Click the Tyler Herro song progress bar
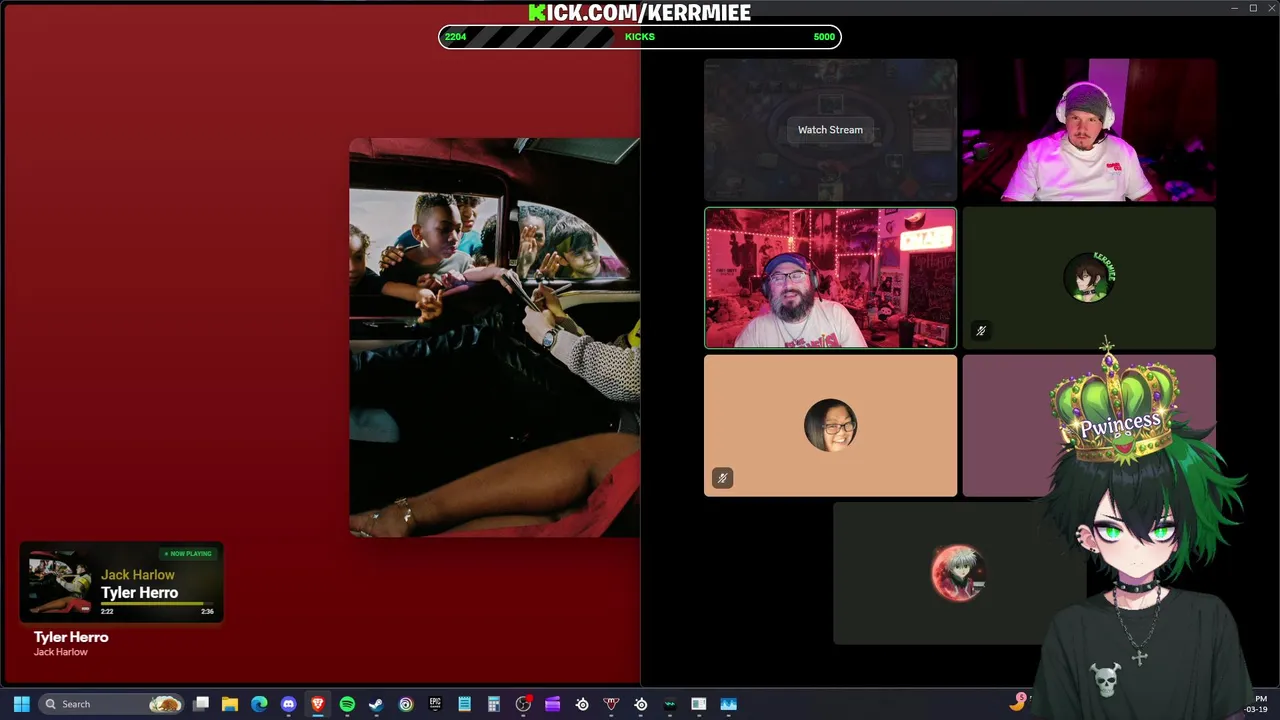This screenshot has height=720, width=1280. (157, 604)
